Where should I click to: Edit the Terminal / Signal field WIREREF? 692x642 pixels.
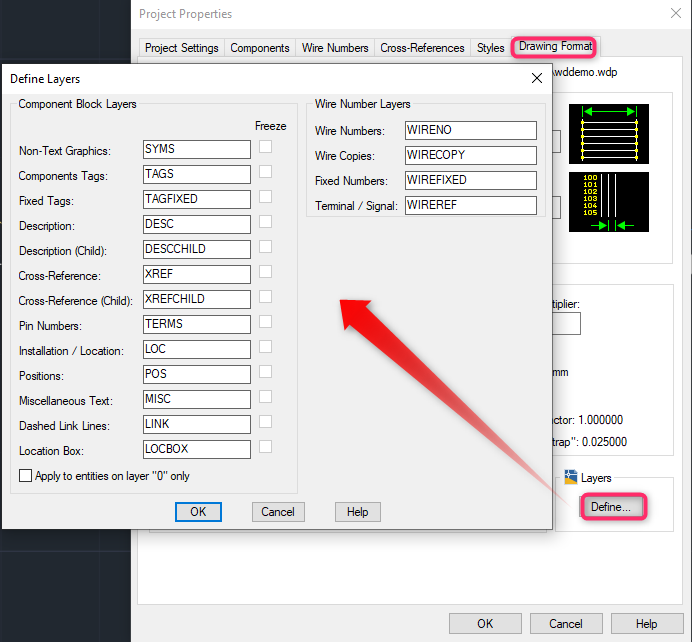click(x=471, y=205)
